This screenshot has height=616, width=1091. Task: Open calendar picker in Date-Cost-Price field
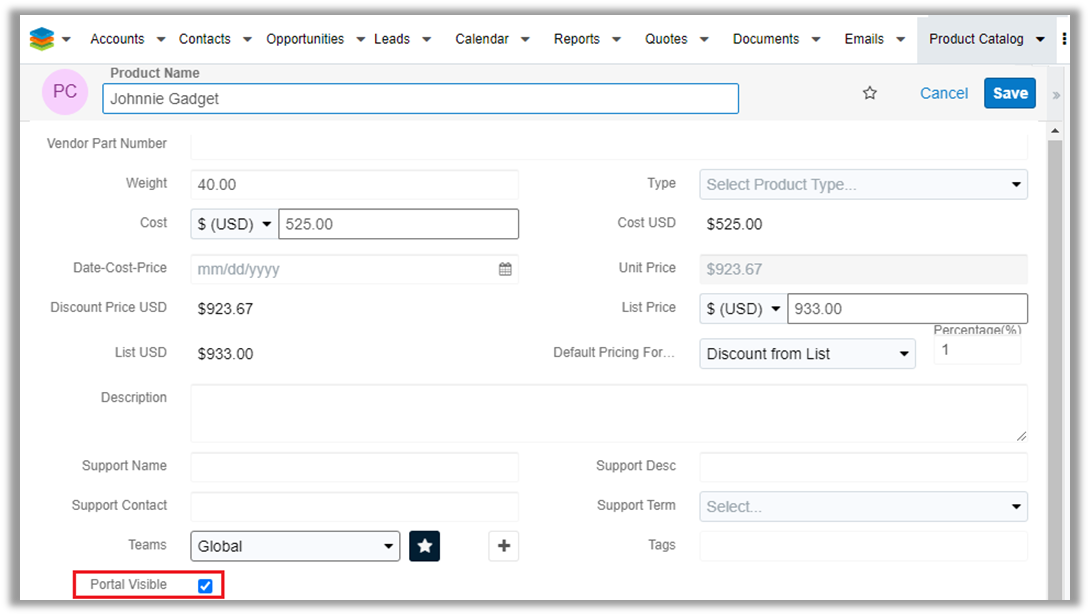pos(505,269)
